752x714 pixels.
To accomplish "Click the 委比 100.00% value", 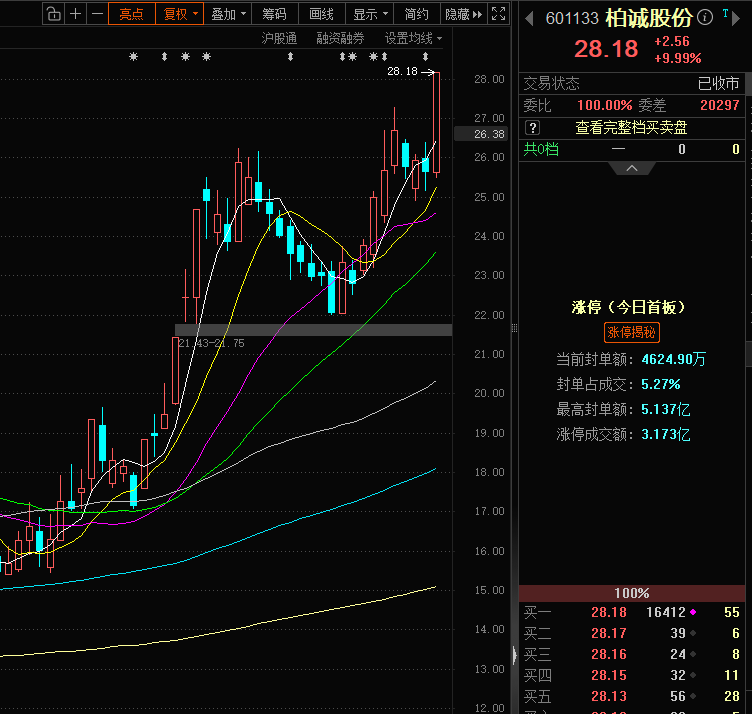I will [604, 105].
